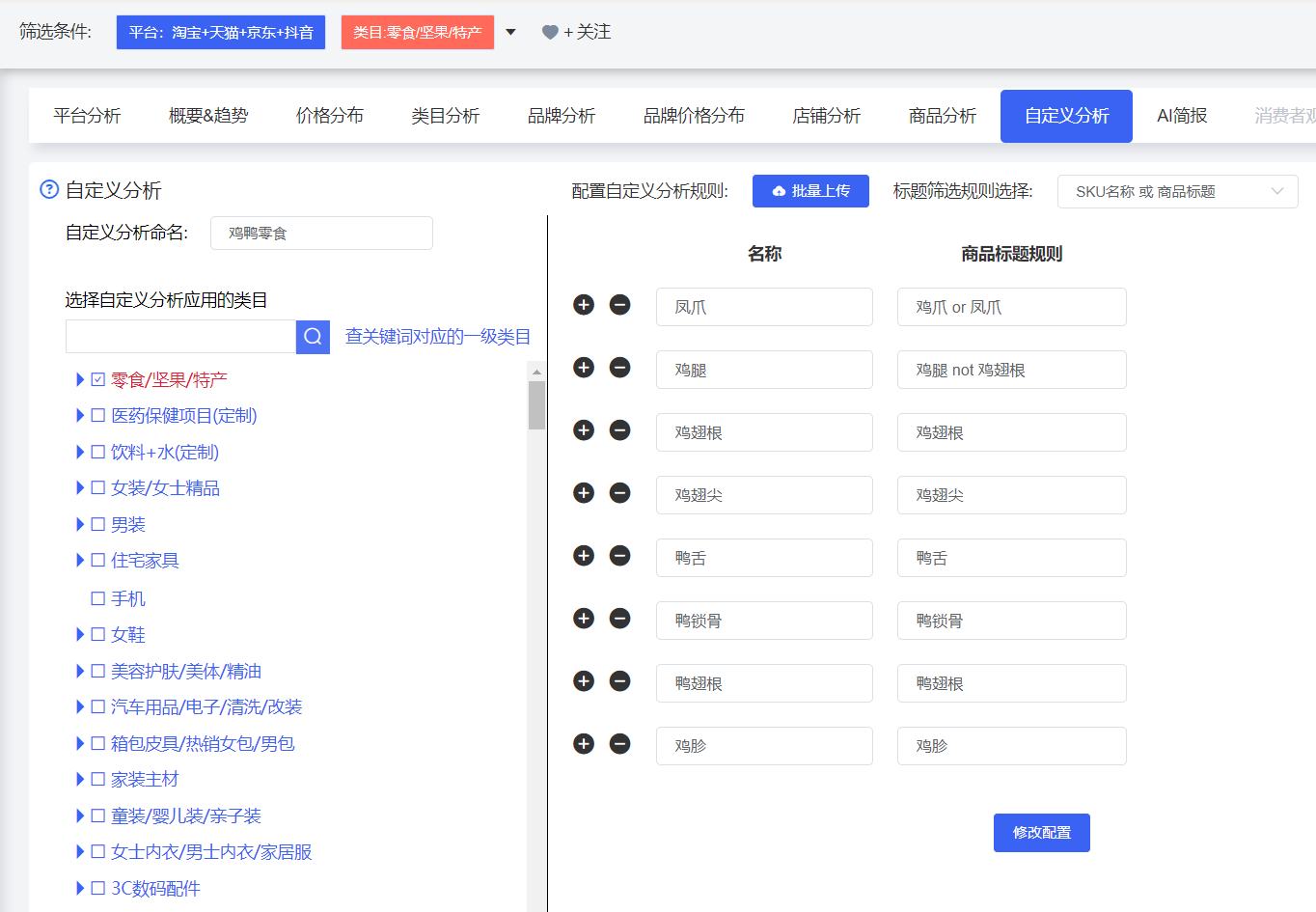Click the 批量上传 button
Image resolution: width=1316 pixels, height=912 pixels.
810,191
